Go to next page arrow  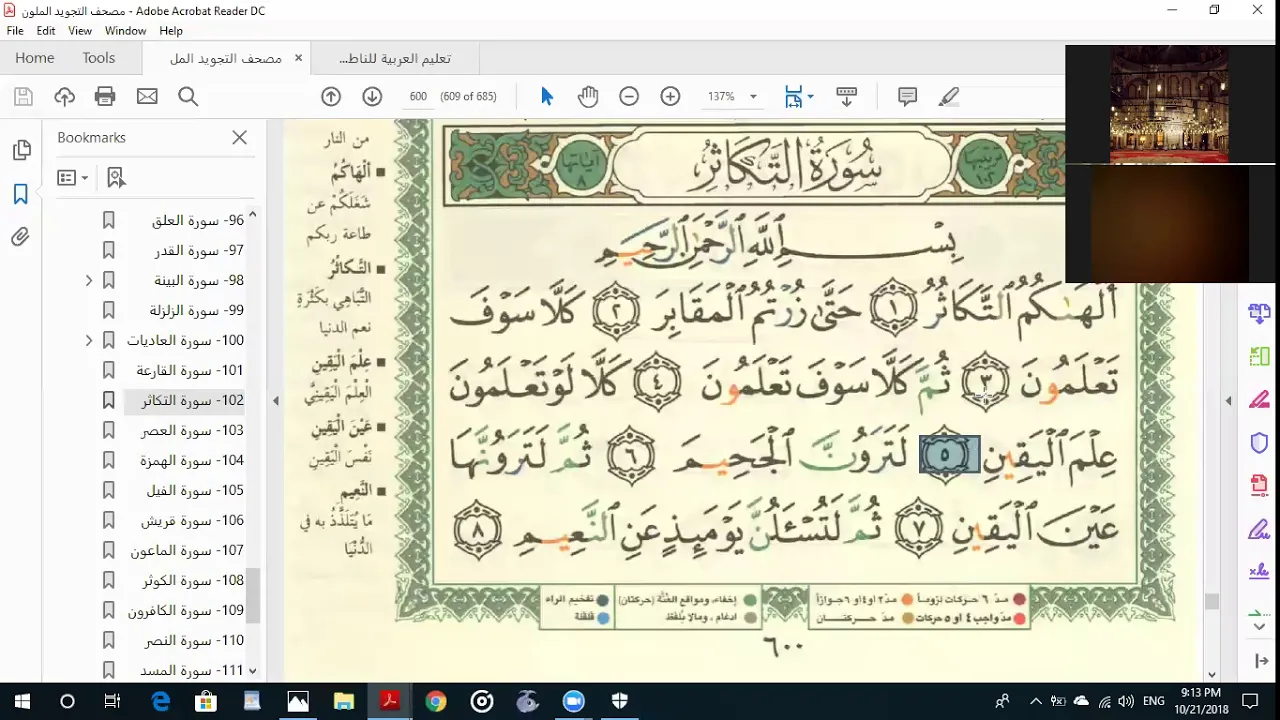point(372,96)
